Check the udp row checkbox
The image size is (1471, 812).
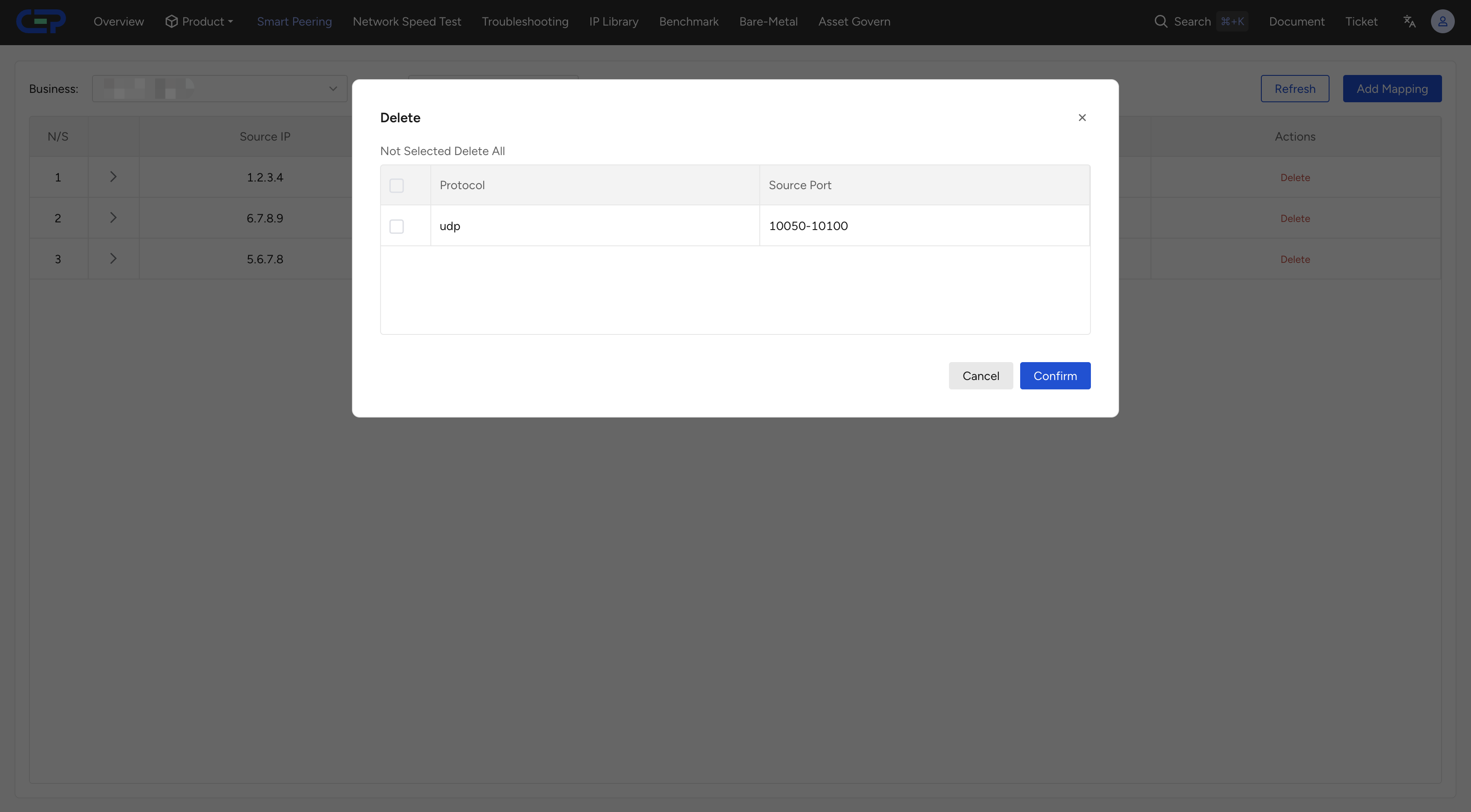(x=396, y=226)
